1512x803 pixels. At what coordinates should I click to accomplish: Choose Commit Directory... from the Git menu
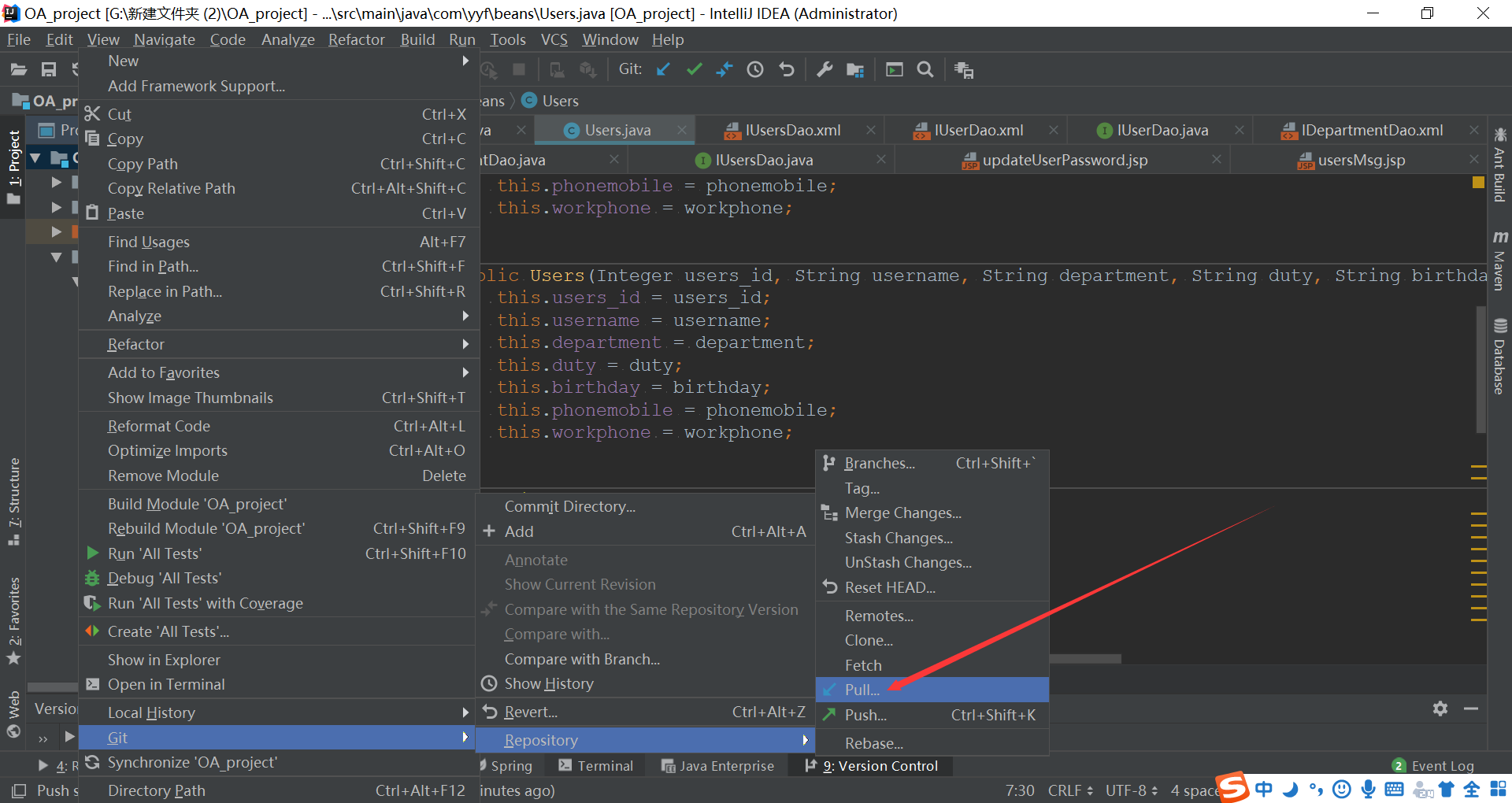[645, 506]
